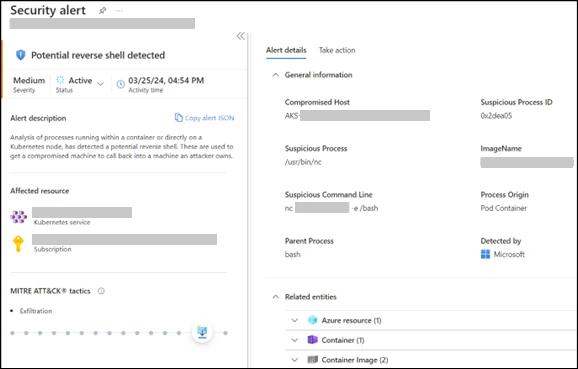Open the ellipsis more options menu
The image size is (578, 369).
pos(119,11)
